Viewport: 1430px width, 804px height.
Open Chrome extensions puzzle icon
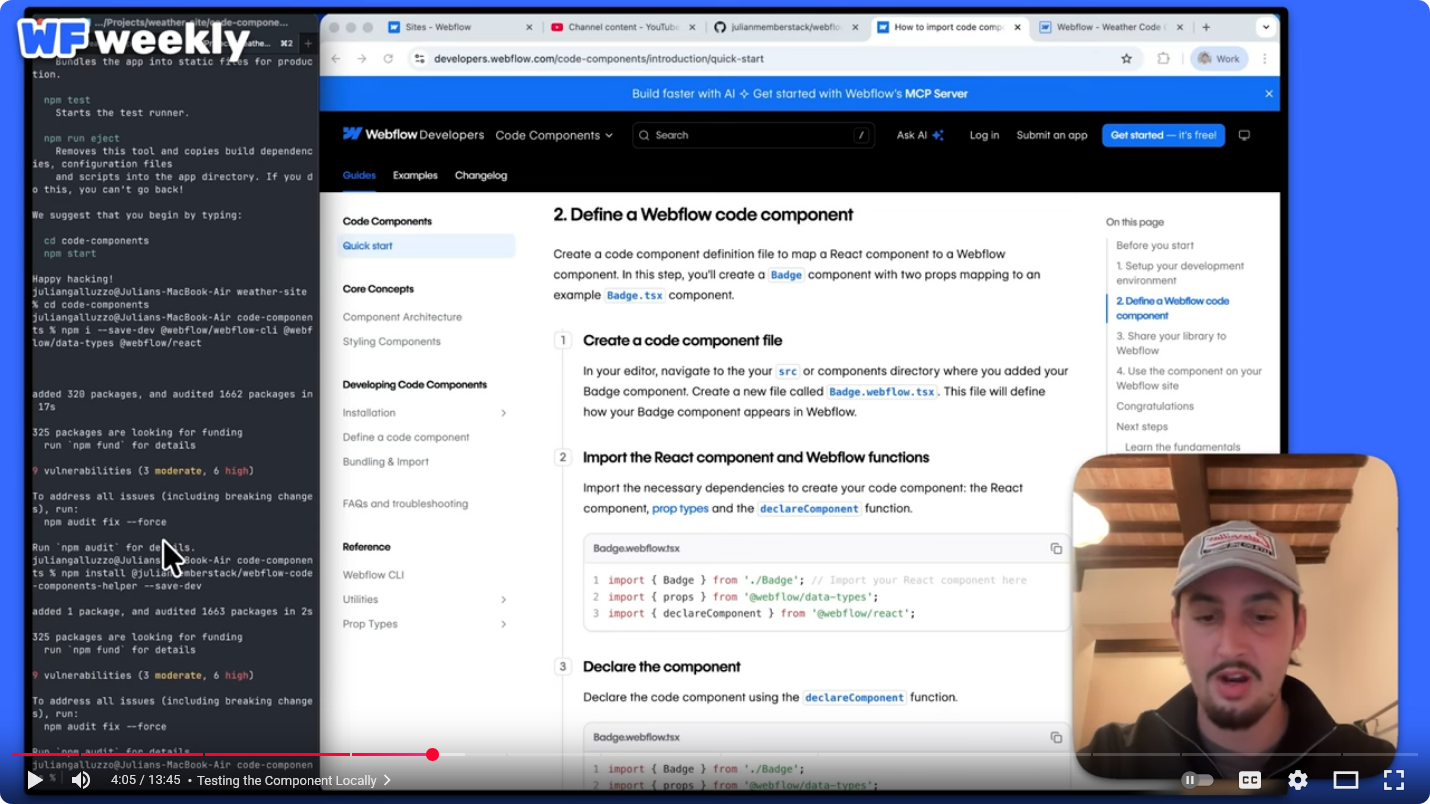[1163, 59]
